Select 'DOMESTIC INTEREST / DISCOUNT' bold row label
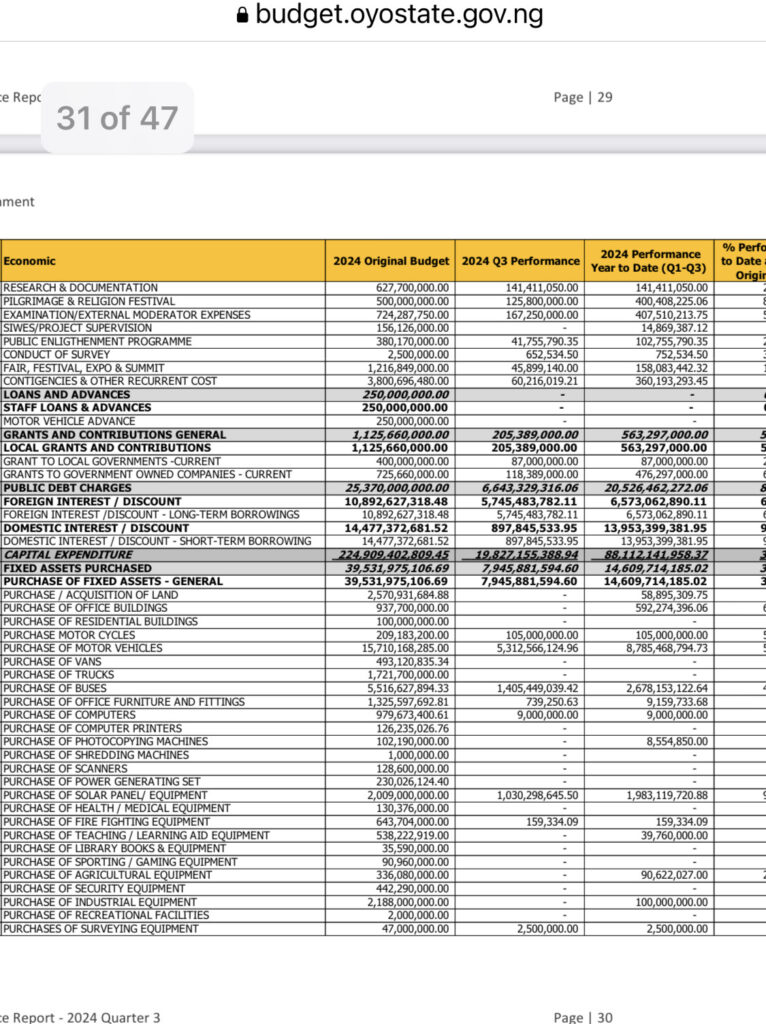Image resolution: width=766 pixels, height=1024 pixels. click(x=96, y=528)
